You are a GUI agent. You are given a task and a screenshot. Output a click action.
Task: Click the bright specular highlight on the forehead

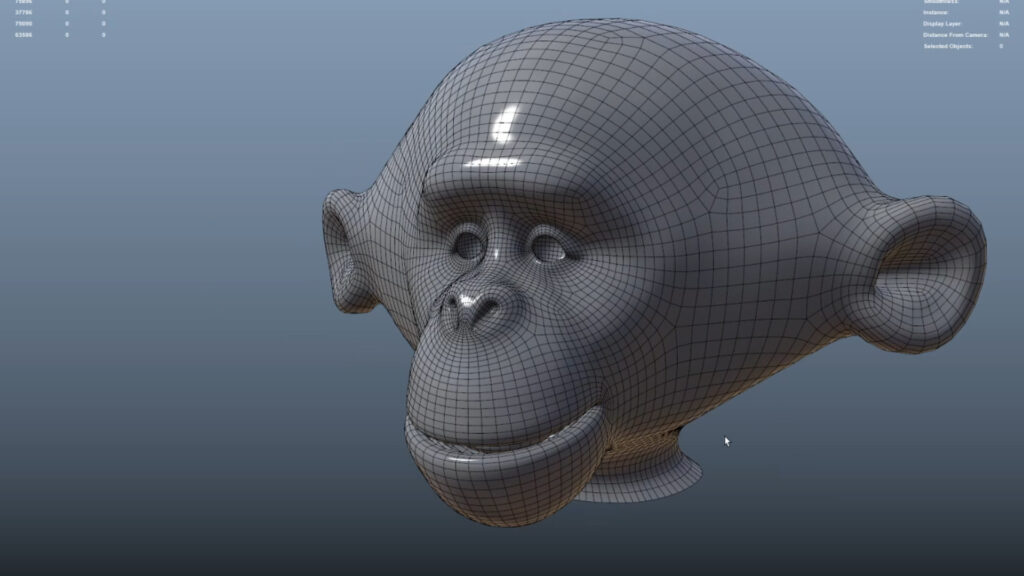(x=506, y=125)
